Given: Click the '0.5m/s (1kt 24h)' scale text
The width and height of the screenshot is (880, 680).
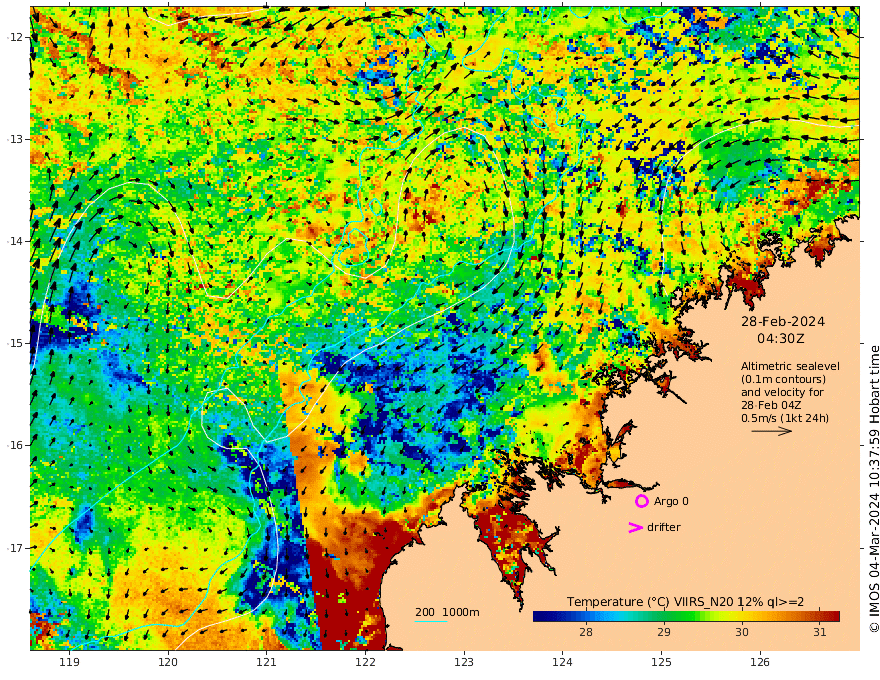Looking at the screenshot, I should (x=785, y=418).
